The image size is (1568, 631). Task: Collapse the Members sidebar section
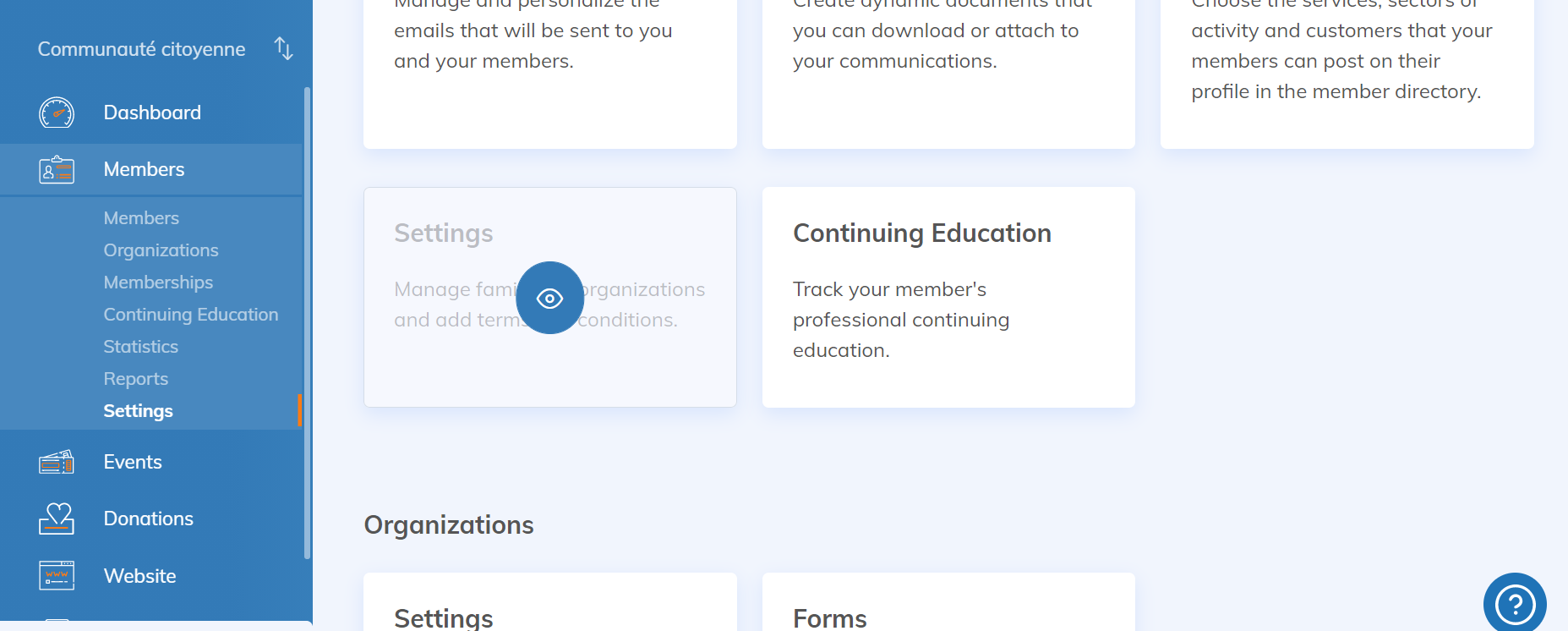click(x=144, y=169)
